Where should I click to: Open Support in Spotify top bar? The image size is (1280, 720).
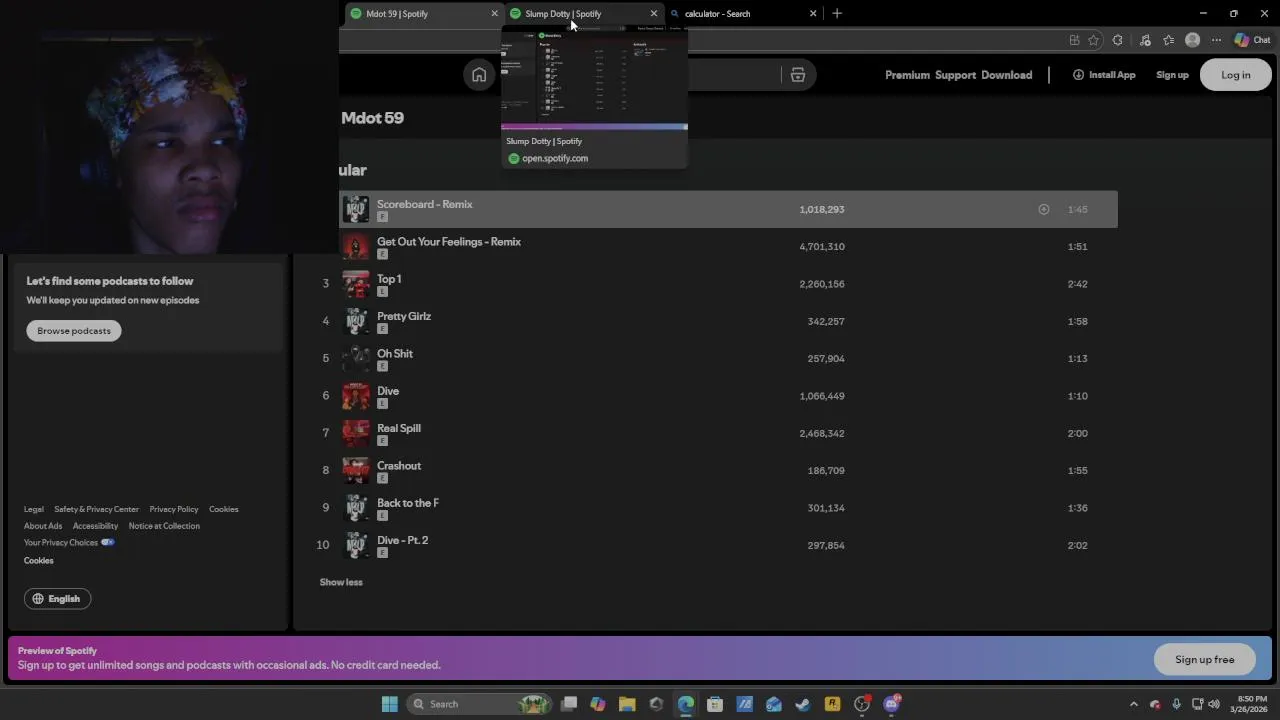[955, 75]
